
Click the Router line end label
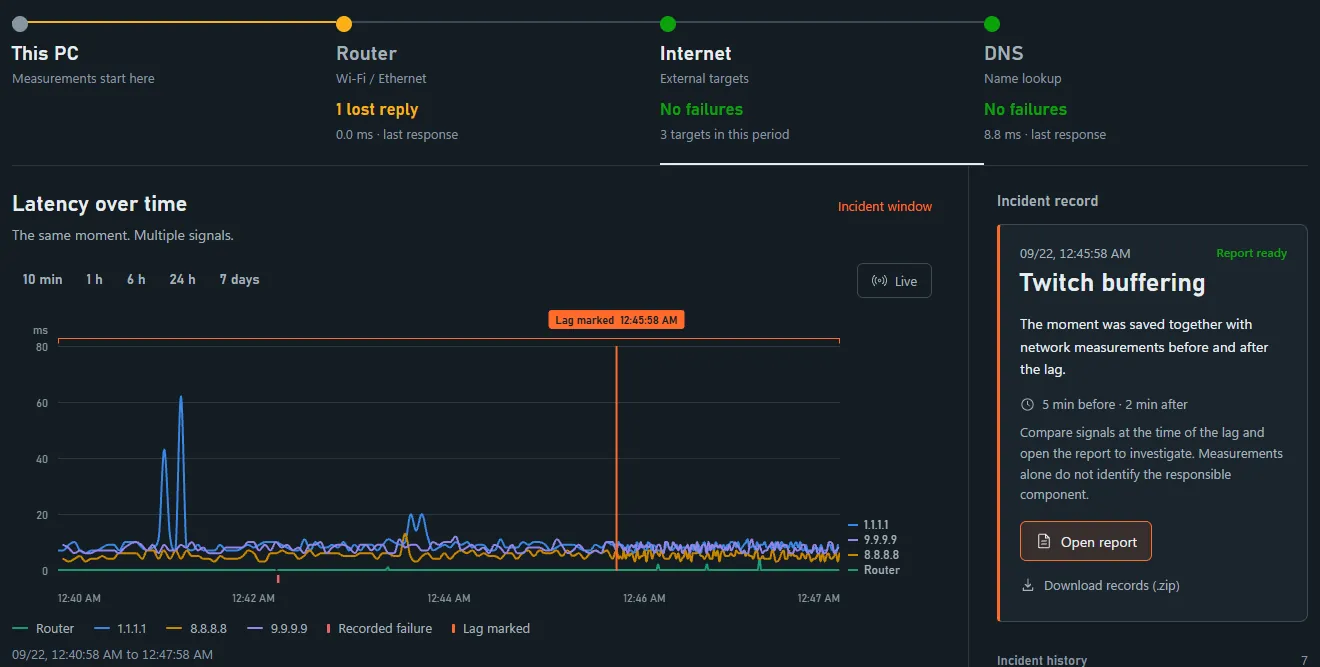881,570
